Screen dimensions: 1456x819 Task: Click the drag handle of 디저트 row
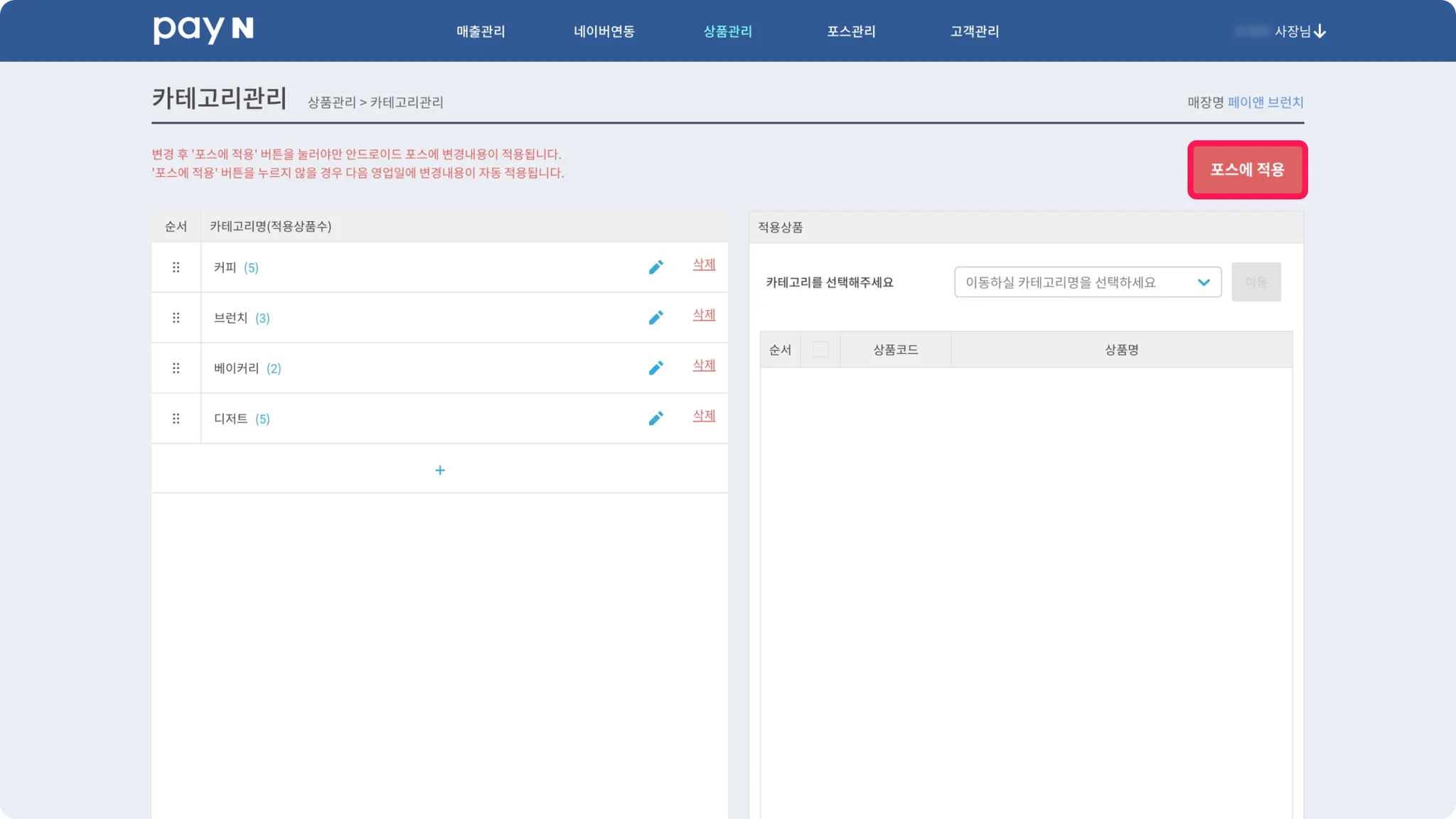(176, 419)
